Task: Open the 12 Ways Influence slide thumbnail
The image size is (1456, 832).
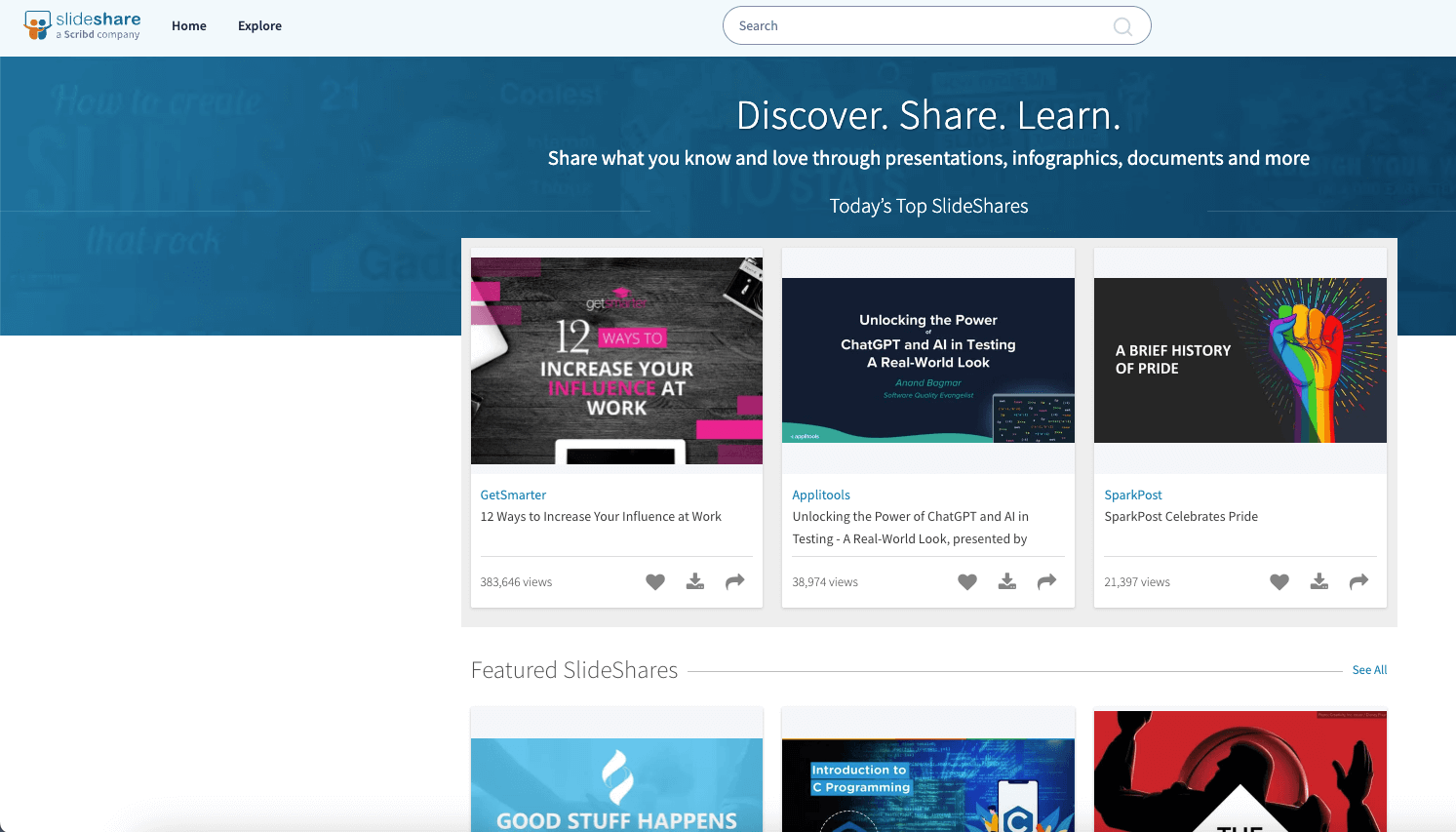Action: [x=616, y=361]
